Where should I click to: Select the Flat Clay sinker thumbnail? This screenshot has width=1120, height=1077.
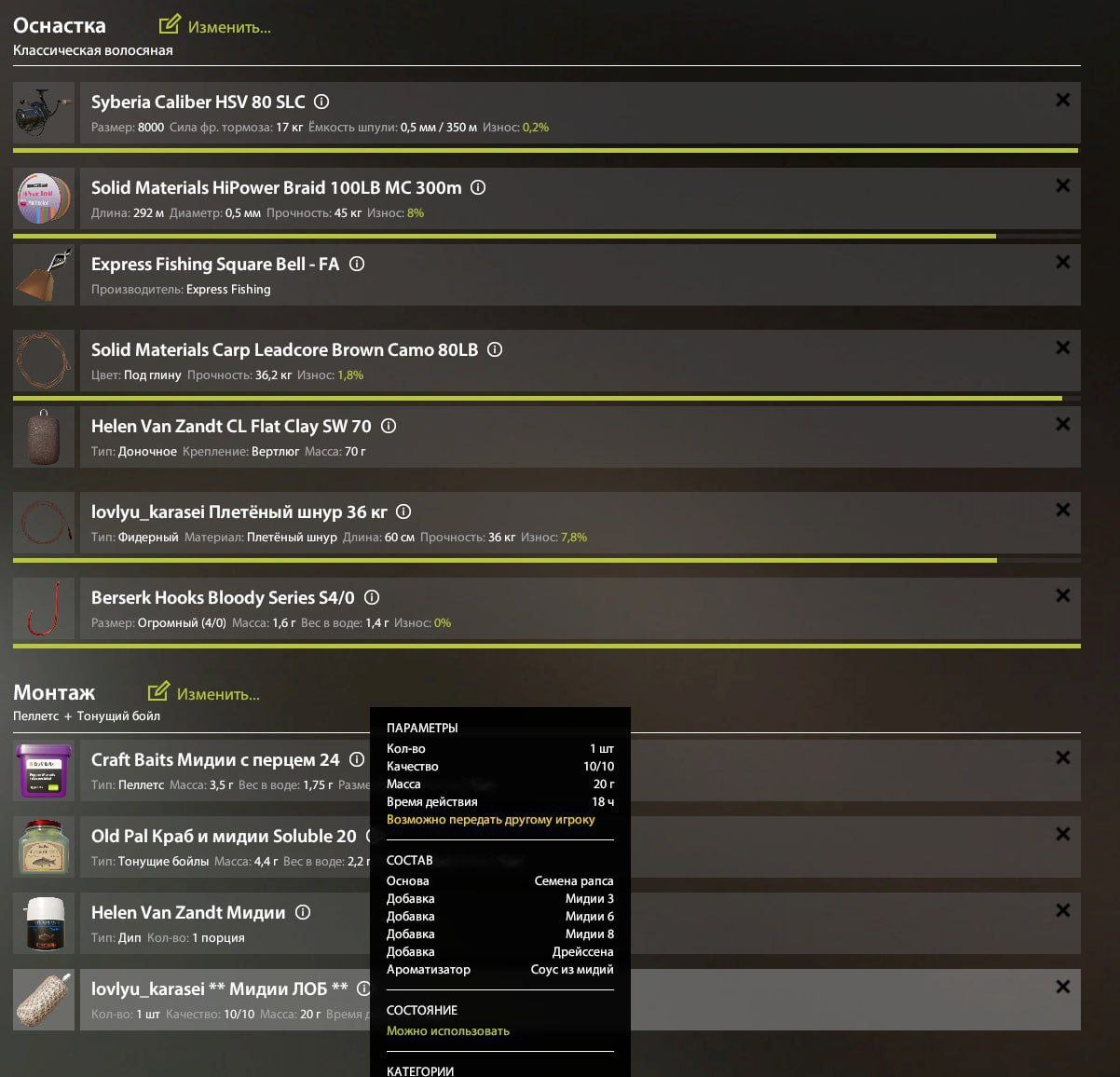pos(44,437)
